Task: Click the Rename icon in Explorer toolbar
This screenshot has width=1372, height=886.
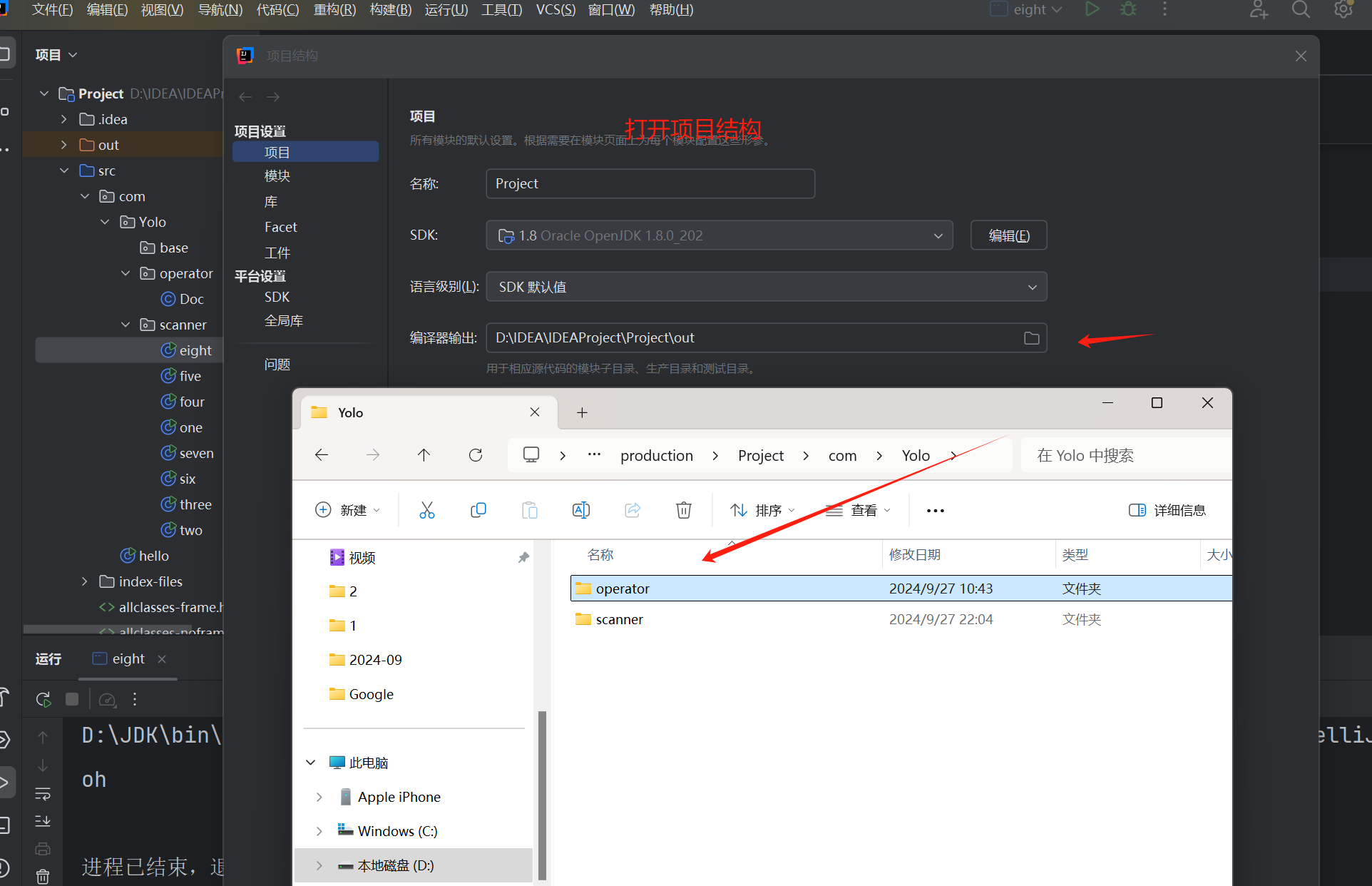Action: pos(581,510)
